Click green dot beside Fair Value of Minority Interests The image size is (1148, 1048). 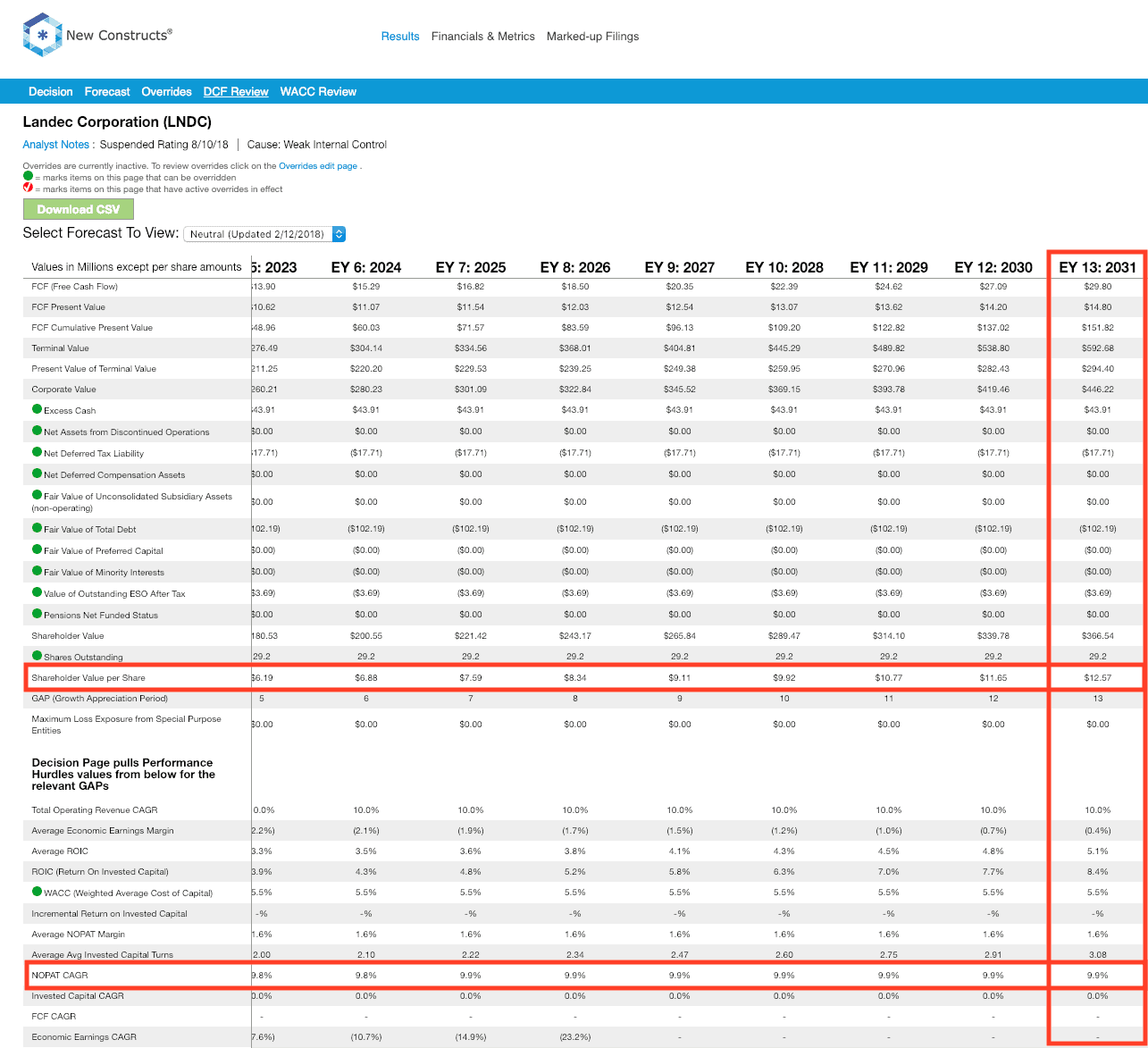[38, 572]
